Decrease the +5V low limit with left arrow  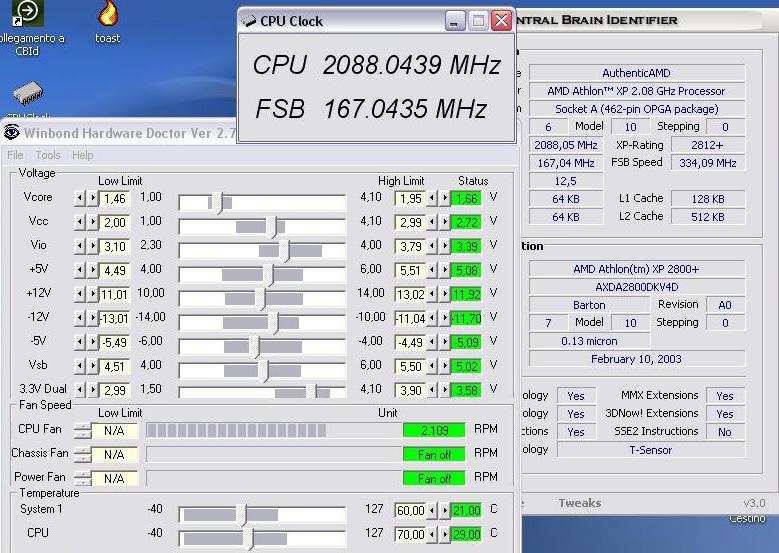click(x=79, y=270)
